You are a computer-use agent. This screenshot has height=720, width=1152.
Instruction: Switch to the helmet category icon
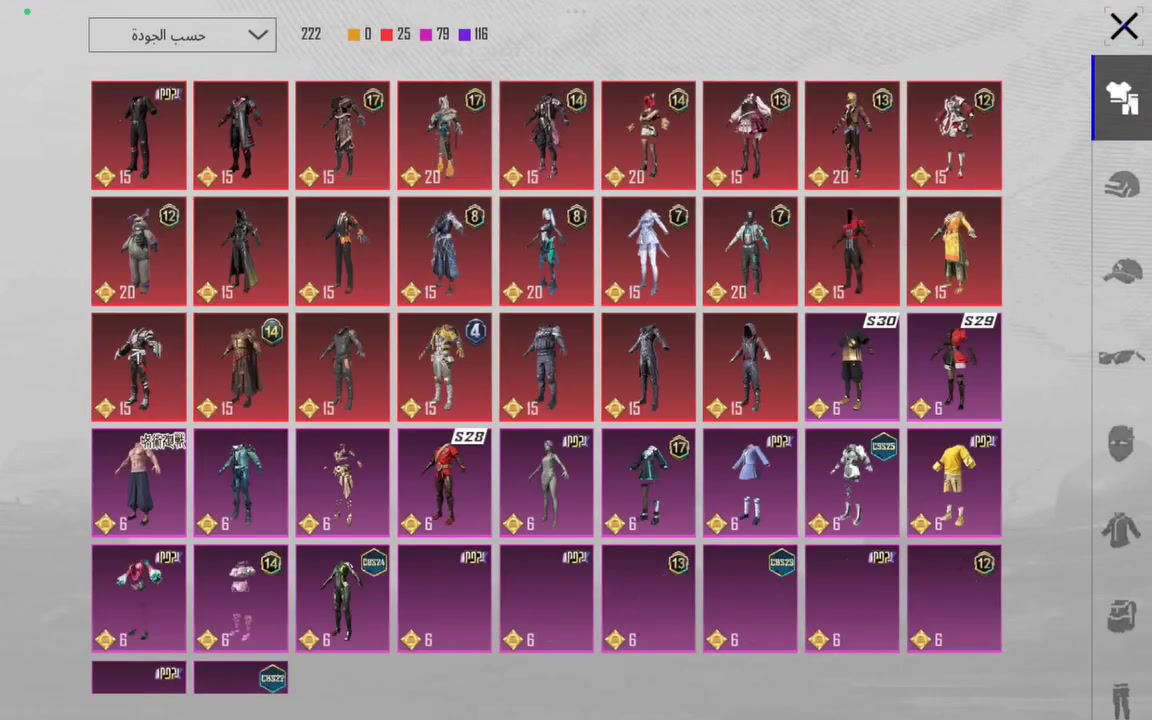[1121, 184]
